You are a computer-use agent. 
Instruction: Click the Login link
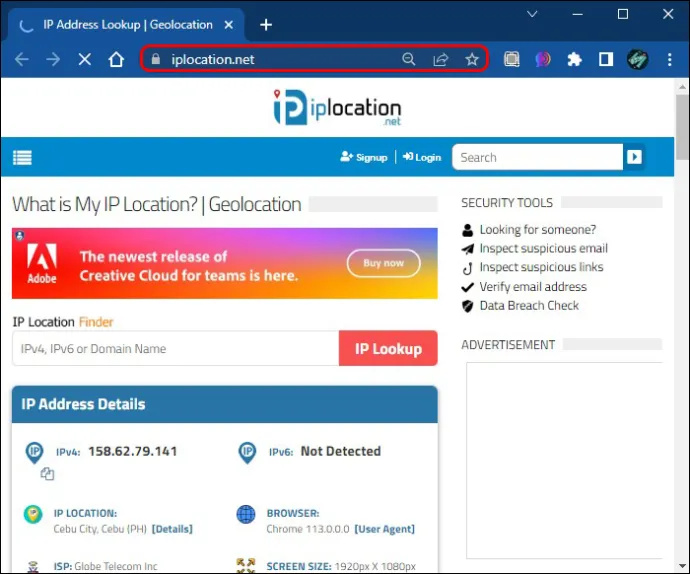tap(422, 157)
